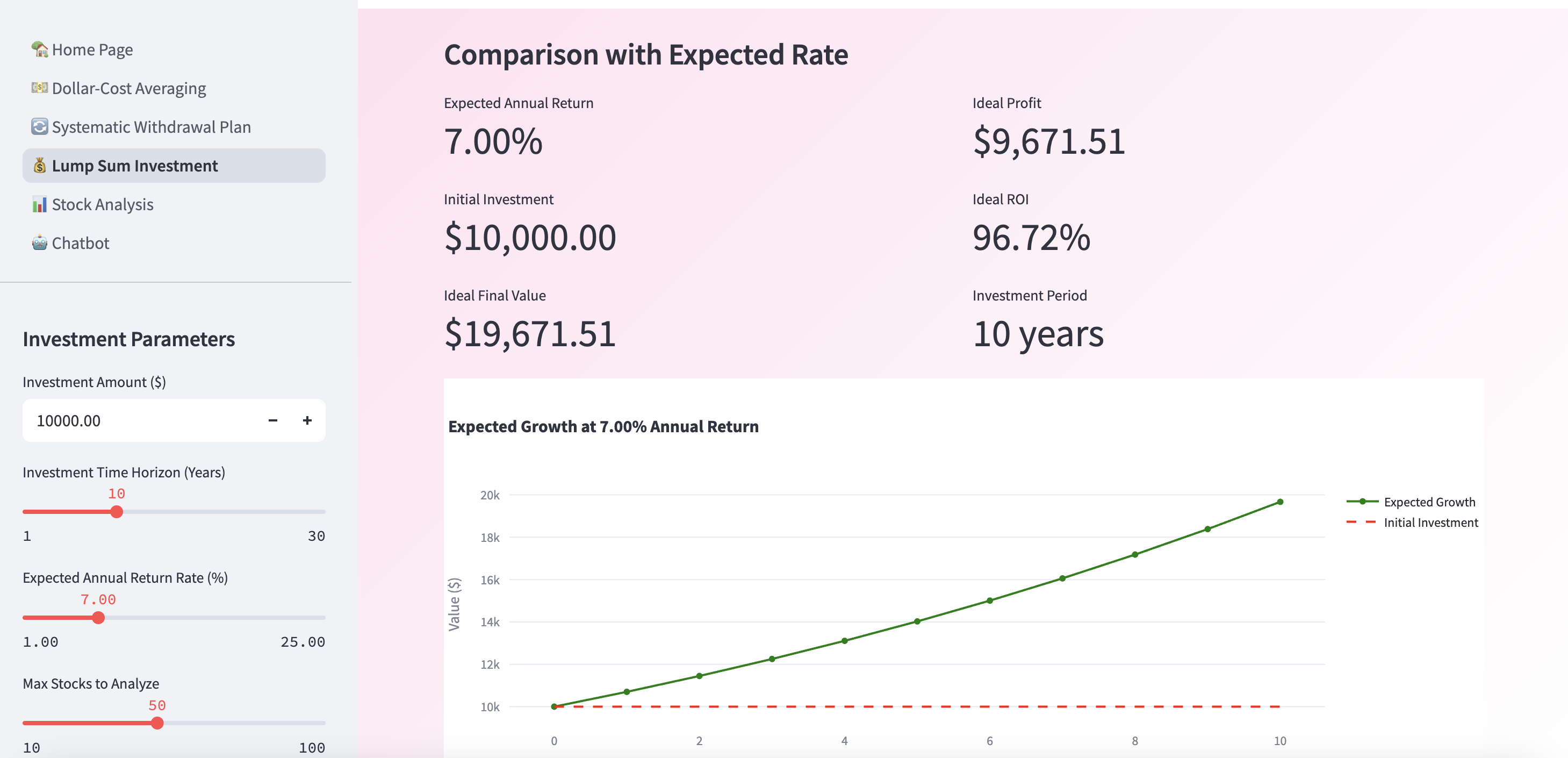Go to the Systematic Withdrawal Plan page
The width and height of the screenshot is (1568, 758).
pyautogui.click(x=151, y=127)
